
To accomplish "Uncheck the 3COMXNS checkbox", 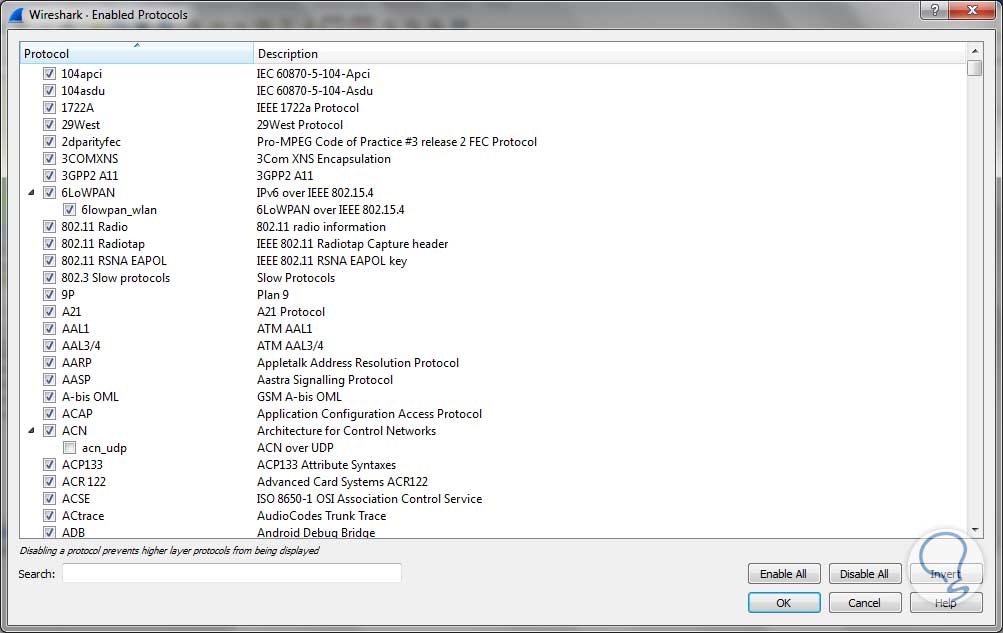I will pyautogui.click(x=49, y=159).
